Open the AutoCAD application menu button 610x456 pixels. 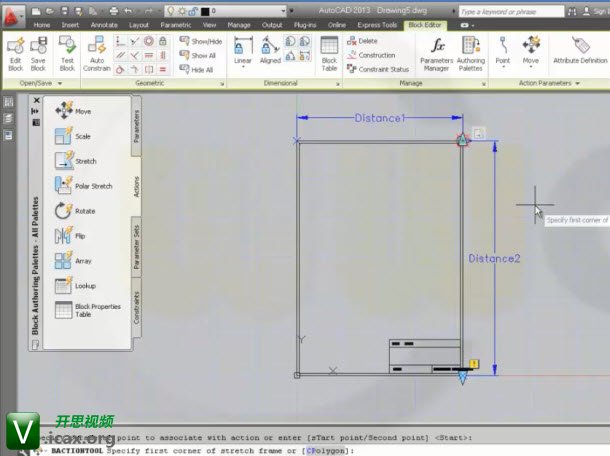pos(13,16)
